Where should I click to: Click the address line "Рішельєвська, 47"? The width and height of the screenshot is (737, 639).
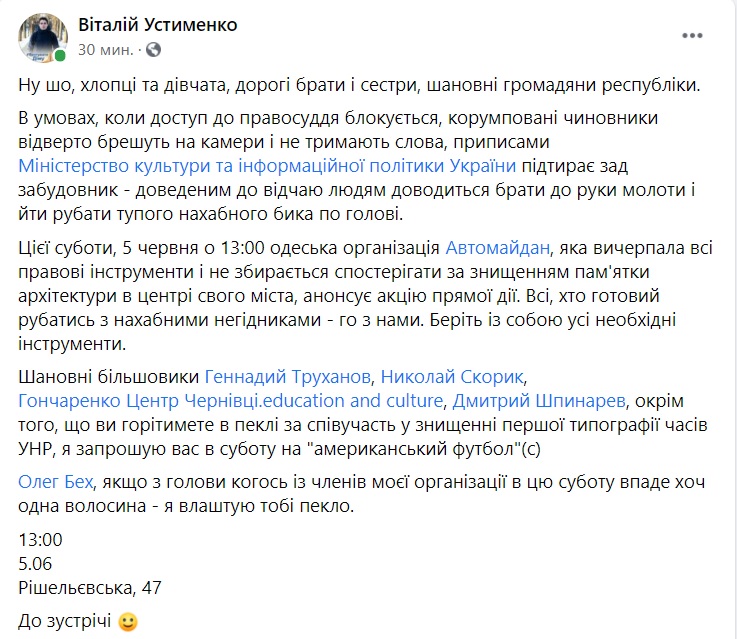pyautogui.click(x=91, y=585)
